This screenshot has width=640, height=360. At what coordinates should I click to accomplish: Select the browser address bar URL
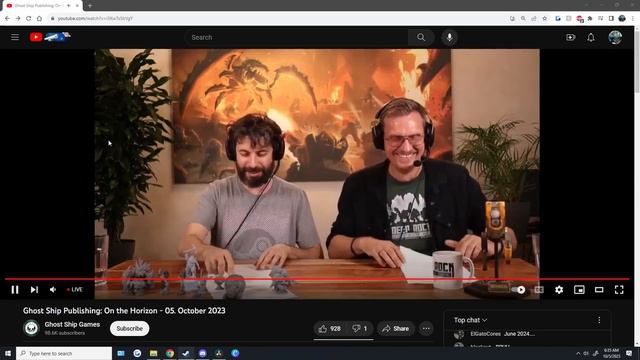pyautogui.click(x=95, y=18)
